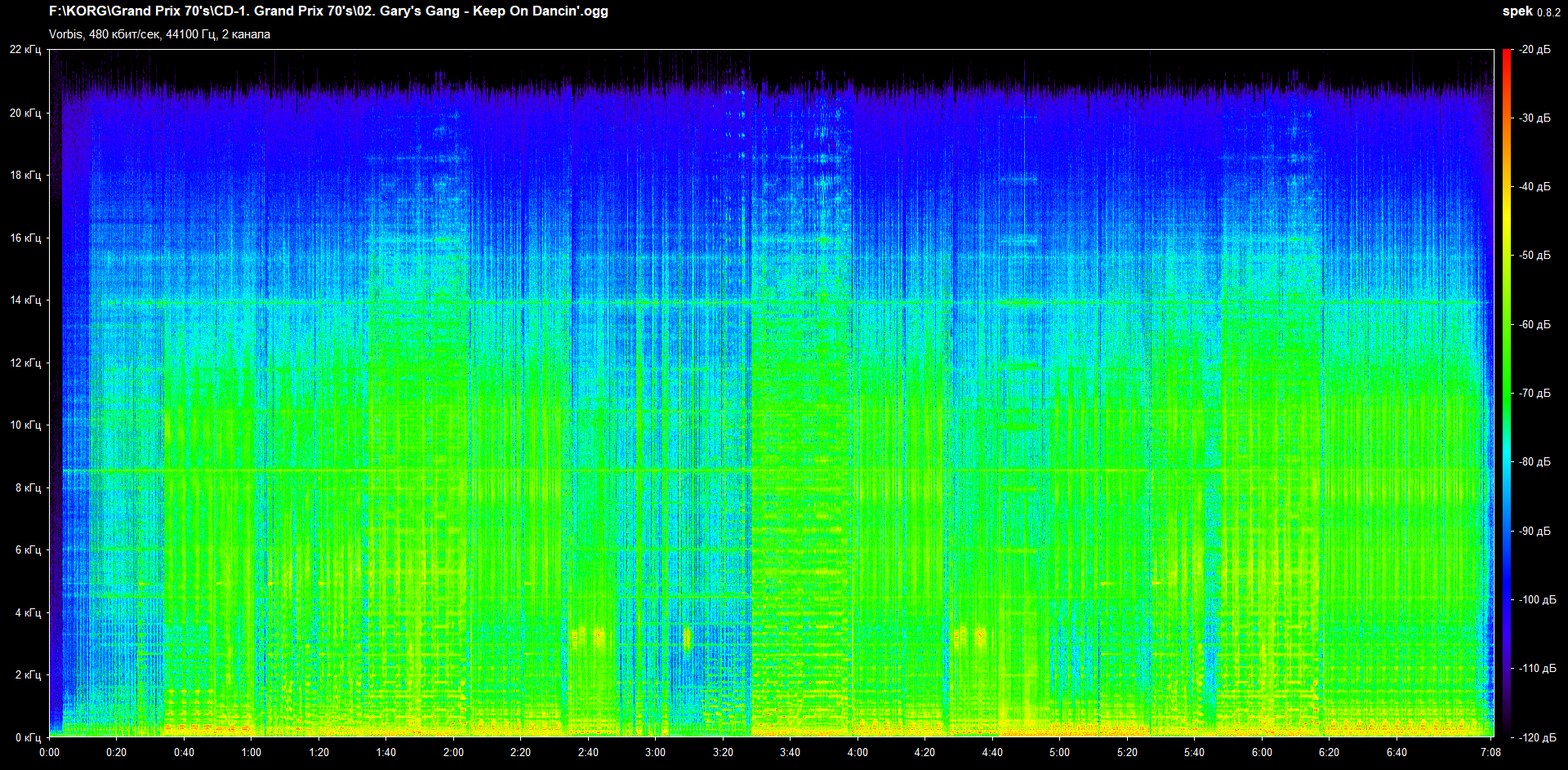
Task: Click the 0:00 start time label
Action: [x=49, y=752]
